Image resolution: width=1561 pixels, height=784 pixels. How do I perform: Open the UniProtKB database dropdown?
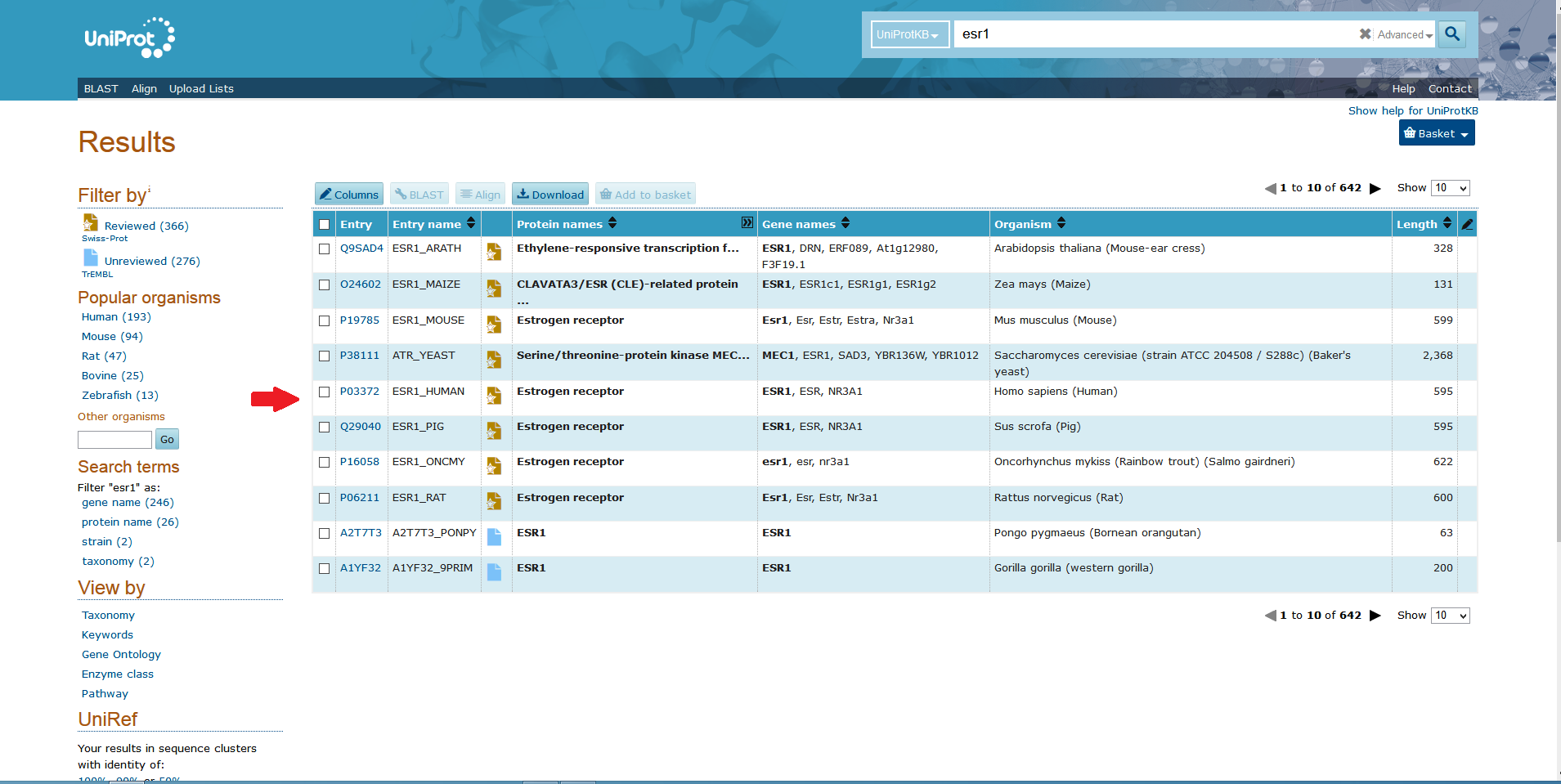pos(909,34)
